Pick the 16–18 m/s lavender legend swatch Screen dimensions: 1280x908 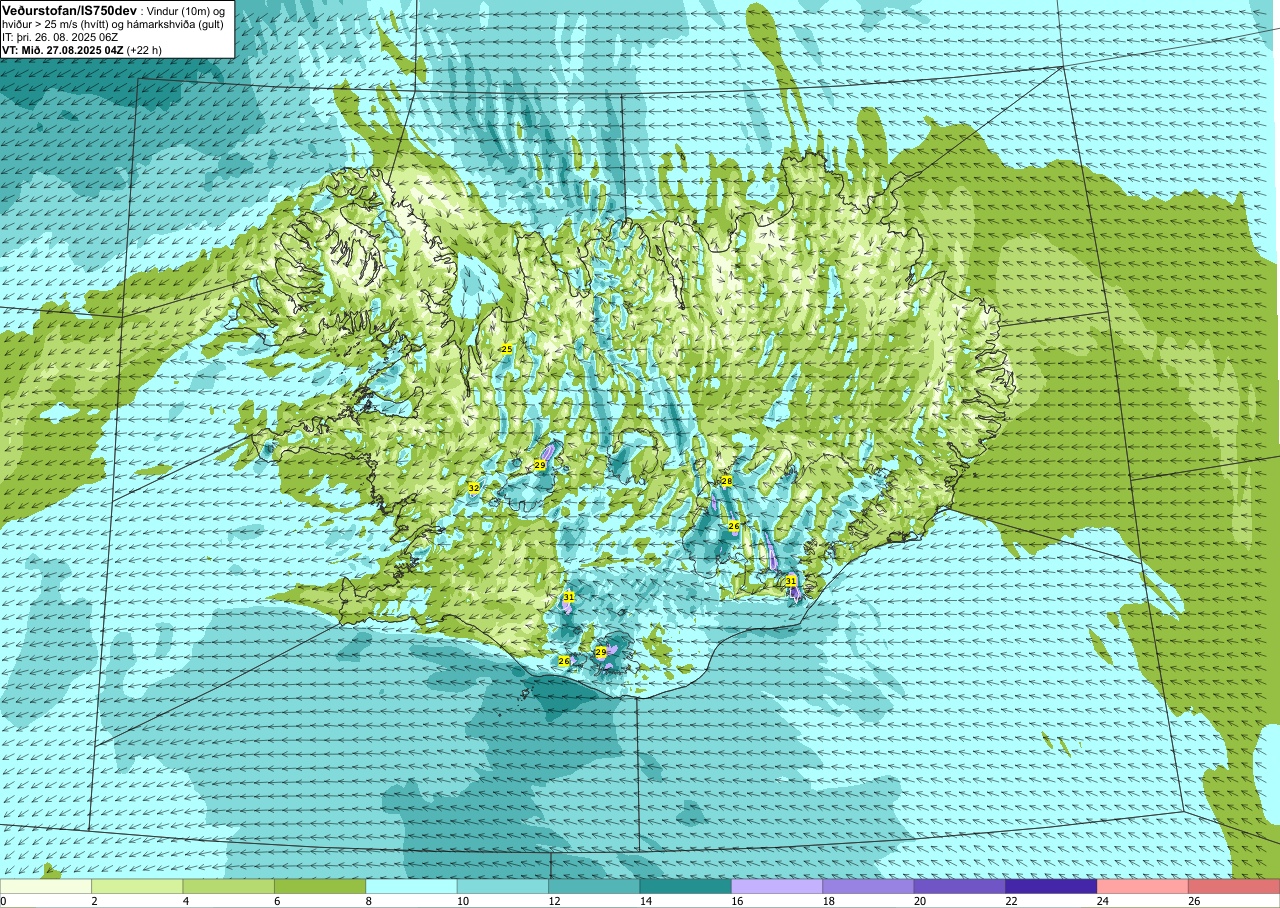pos(777,887)
